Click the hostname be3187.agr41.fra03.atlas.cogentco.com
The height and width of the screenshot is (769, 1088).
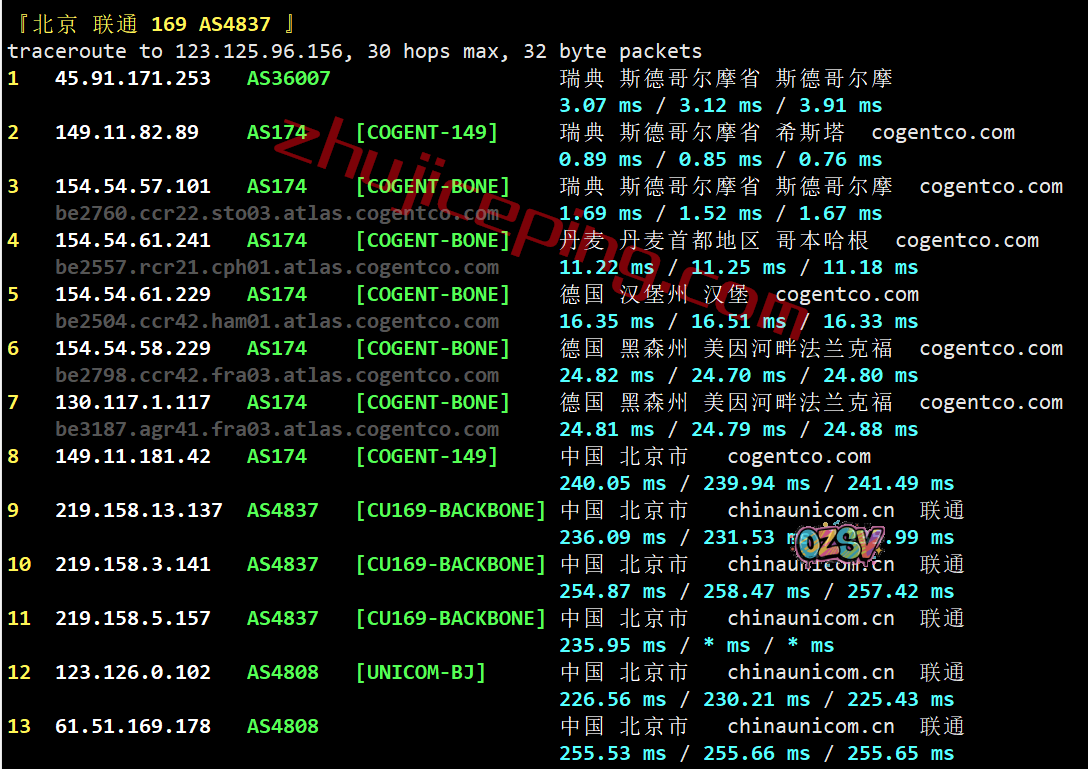[277, 429]
